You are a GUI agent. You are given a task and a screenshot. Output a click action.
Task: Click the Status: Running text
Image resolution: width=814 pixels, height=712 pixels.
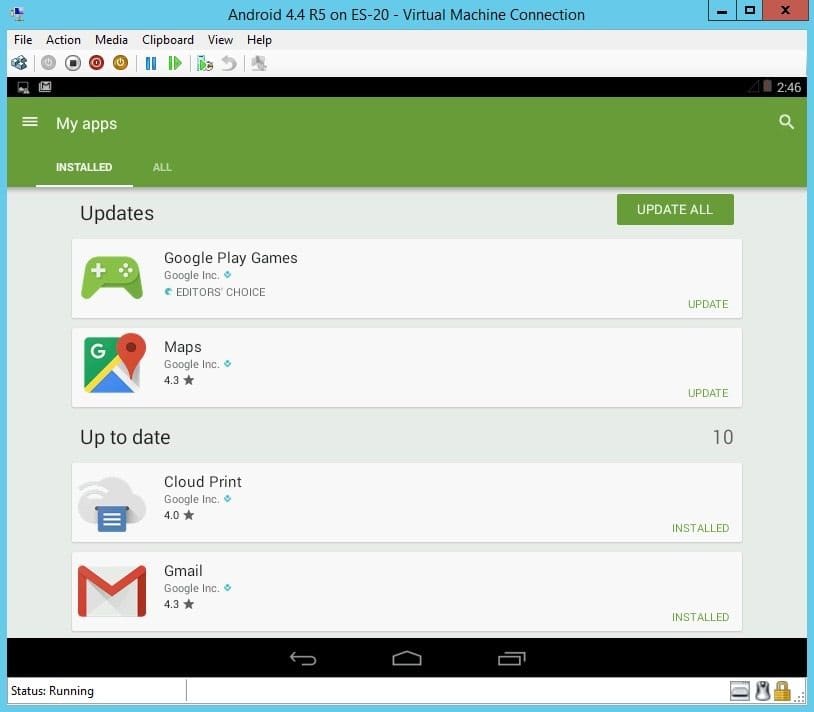point(52,691)
